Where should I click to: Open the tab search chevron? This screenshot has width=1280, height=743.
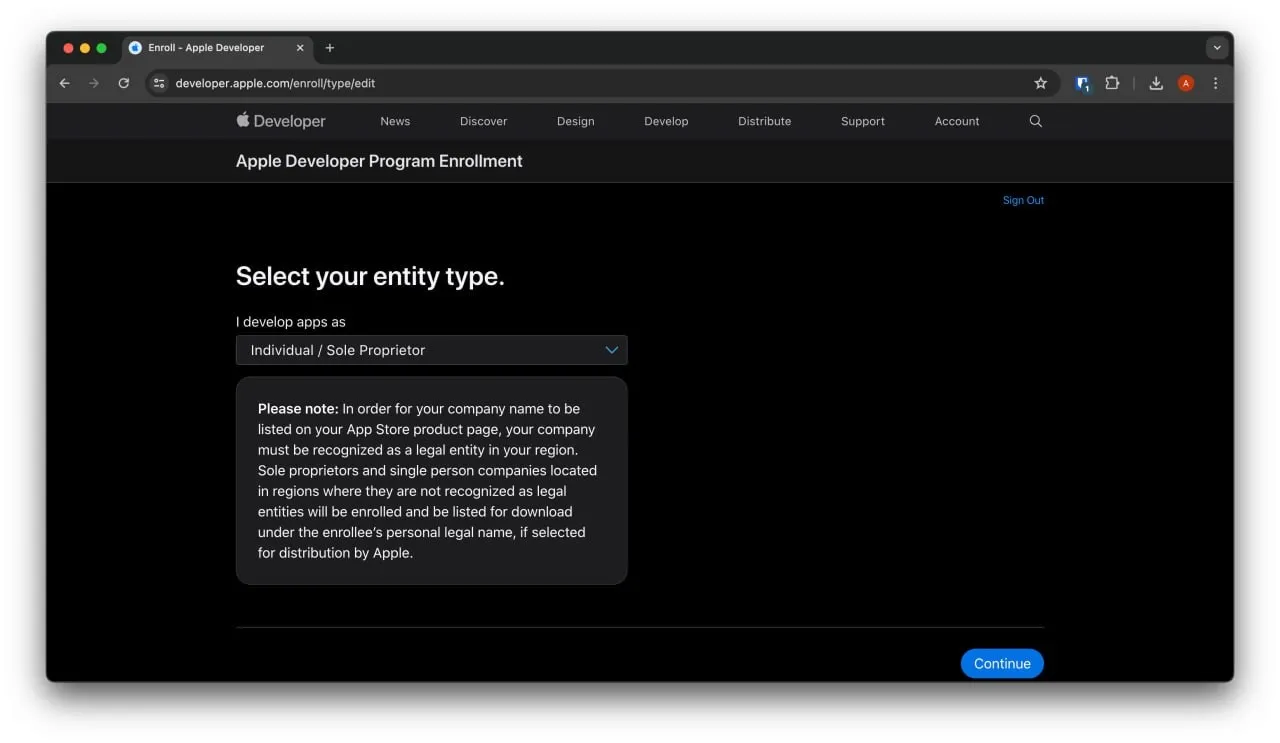[1217, 48]
